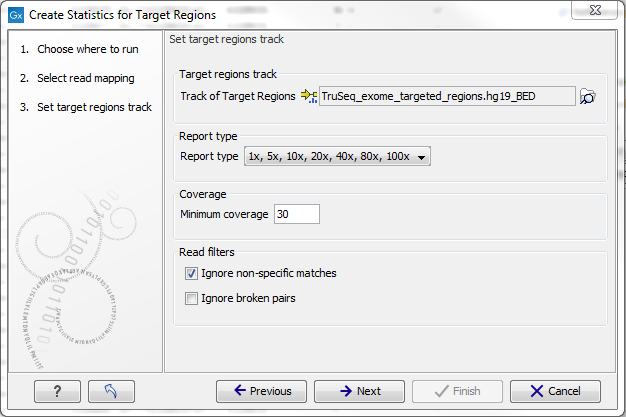Open the Report type dropdown
Viewport: 626px width, 417px height.
[x=338, y=156]
